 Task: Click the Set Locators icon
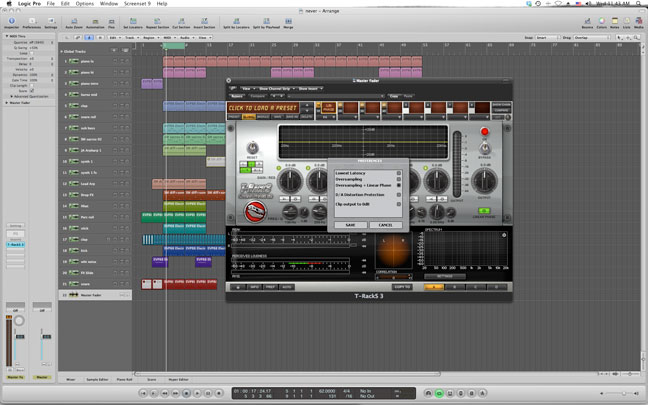[x=133, y=22]
